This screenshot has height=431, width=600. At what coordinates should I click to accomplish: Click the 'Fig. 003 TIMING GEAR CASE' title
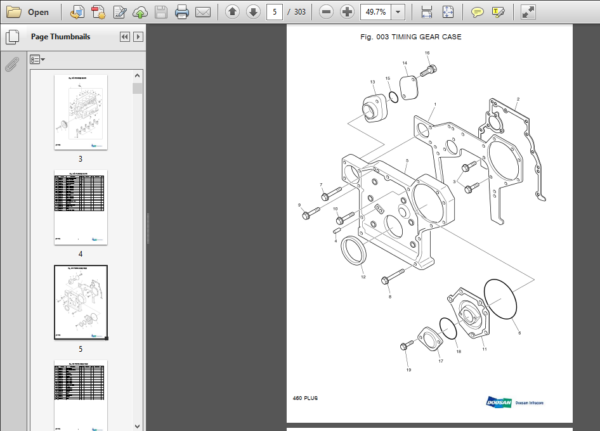click(411, 37)
